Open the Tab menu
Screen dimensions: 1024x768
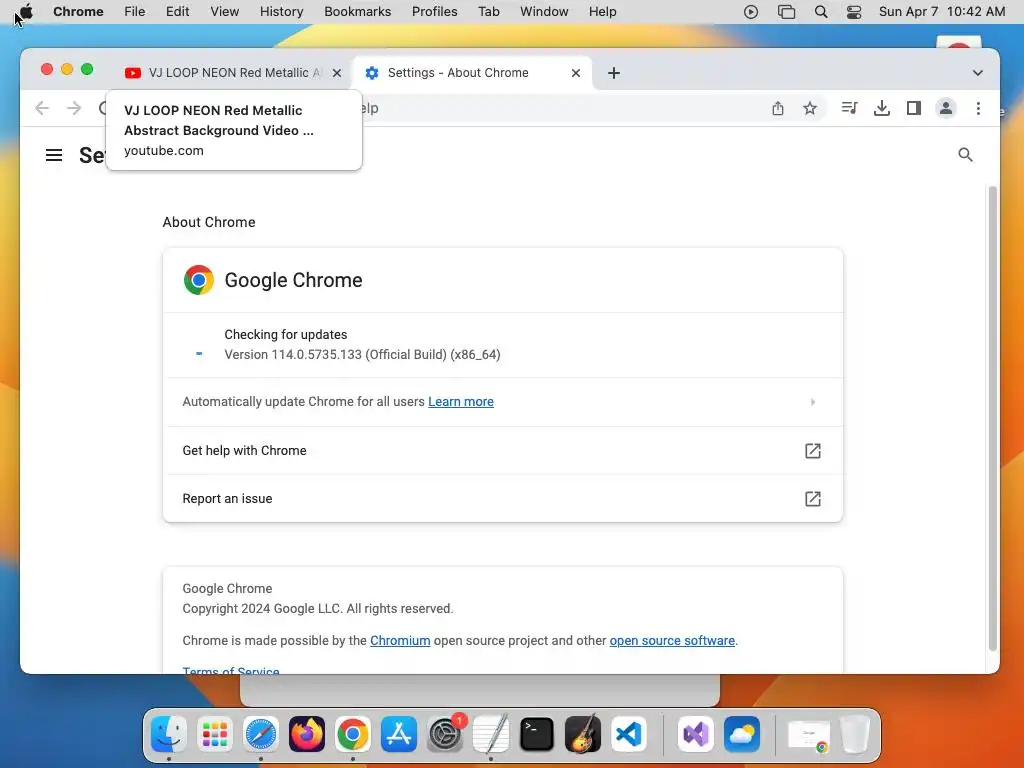coord(488,12)
